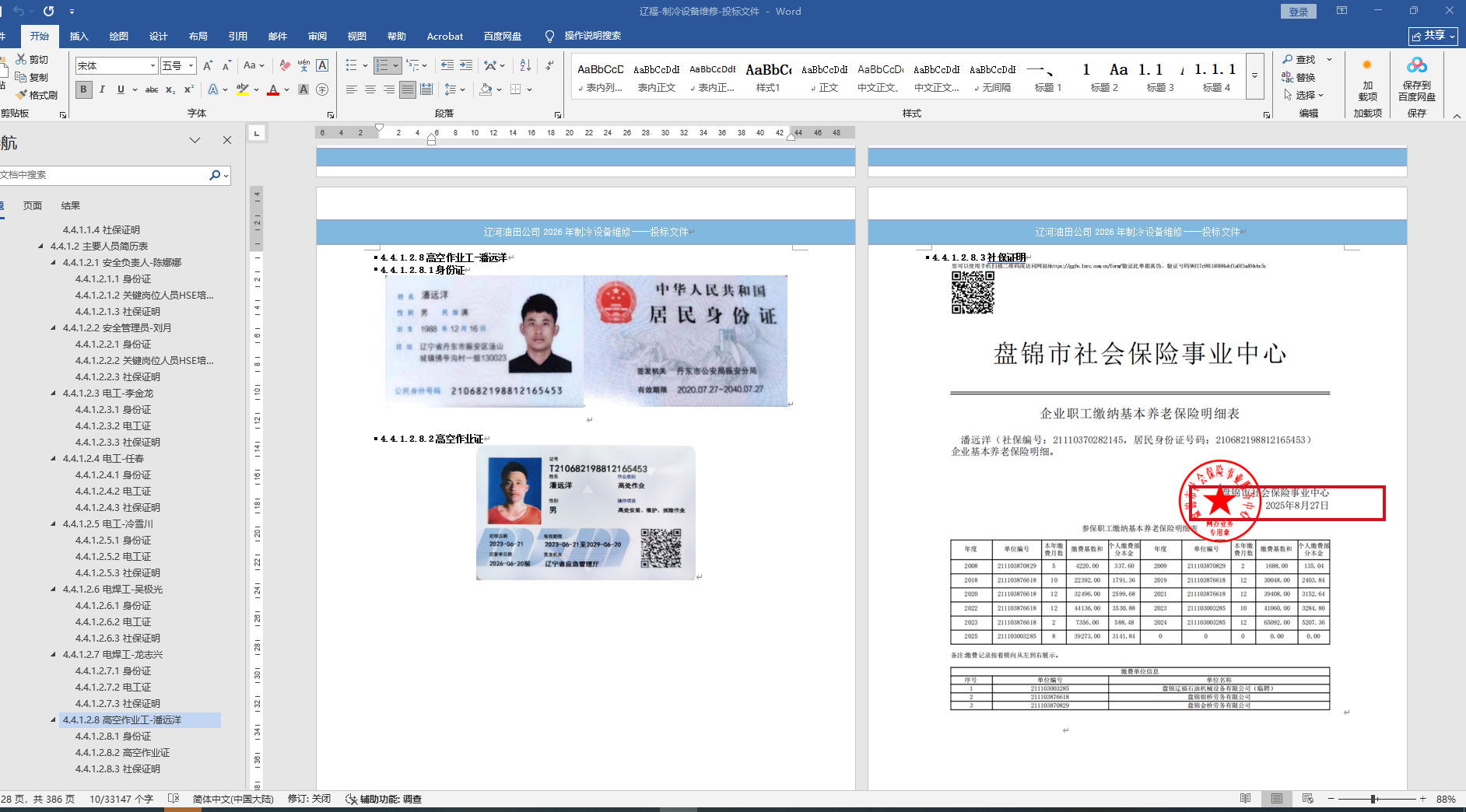The width and height of the screenshot is (1466, 812).
Task: Open the Review (审阅) ribbon tab
Action: tap(317, 36)
